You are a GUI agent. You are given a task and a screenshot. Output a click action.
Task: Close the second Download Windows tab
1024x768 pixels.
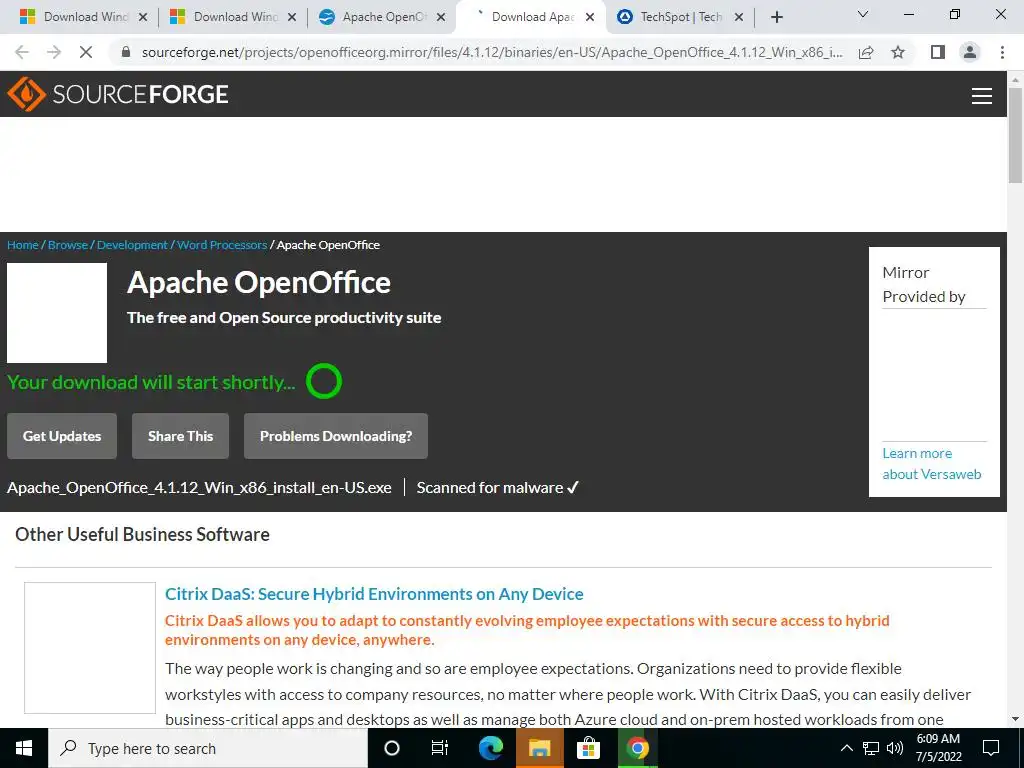[x=292, y=18]
